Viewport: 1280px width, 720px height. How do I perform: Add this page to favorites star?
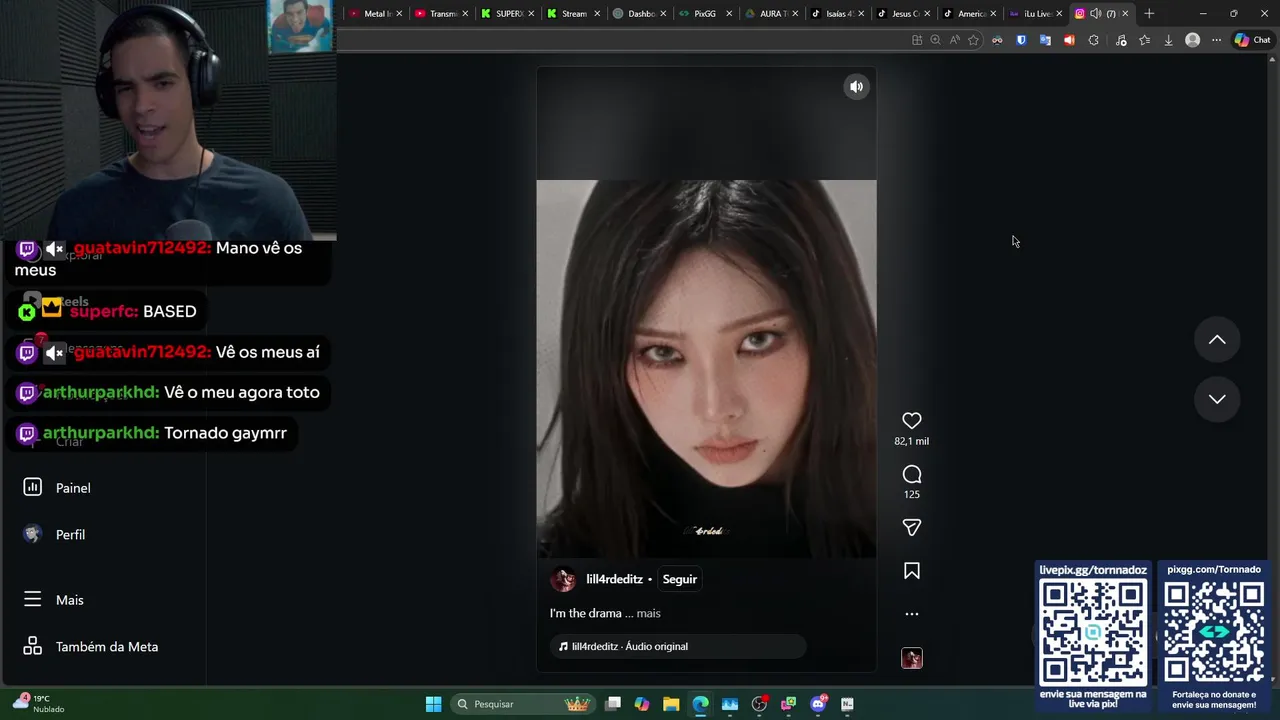pos(973,40)
